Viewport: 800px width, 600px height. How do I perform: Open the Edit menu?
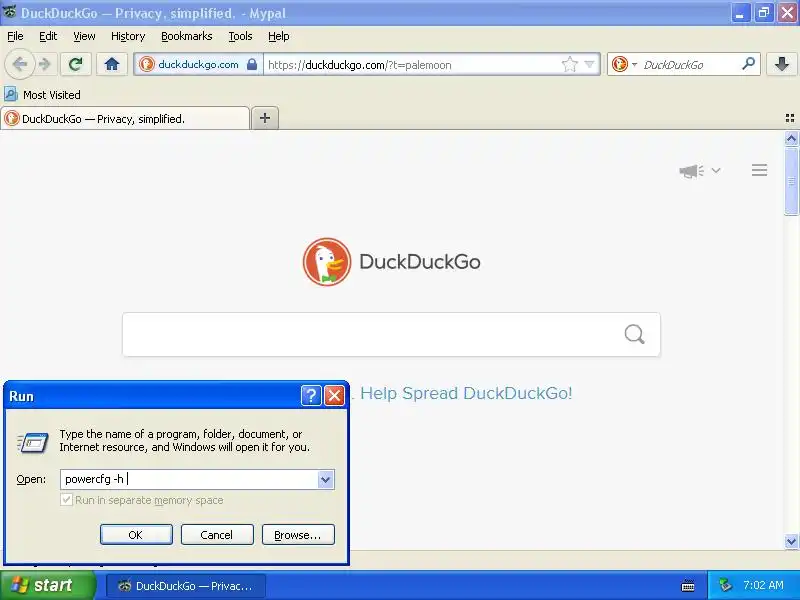tap(48, 36)
